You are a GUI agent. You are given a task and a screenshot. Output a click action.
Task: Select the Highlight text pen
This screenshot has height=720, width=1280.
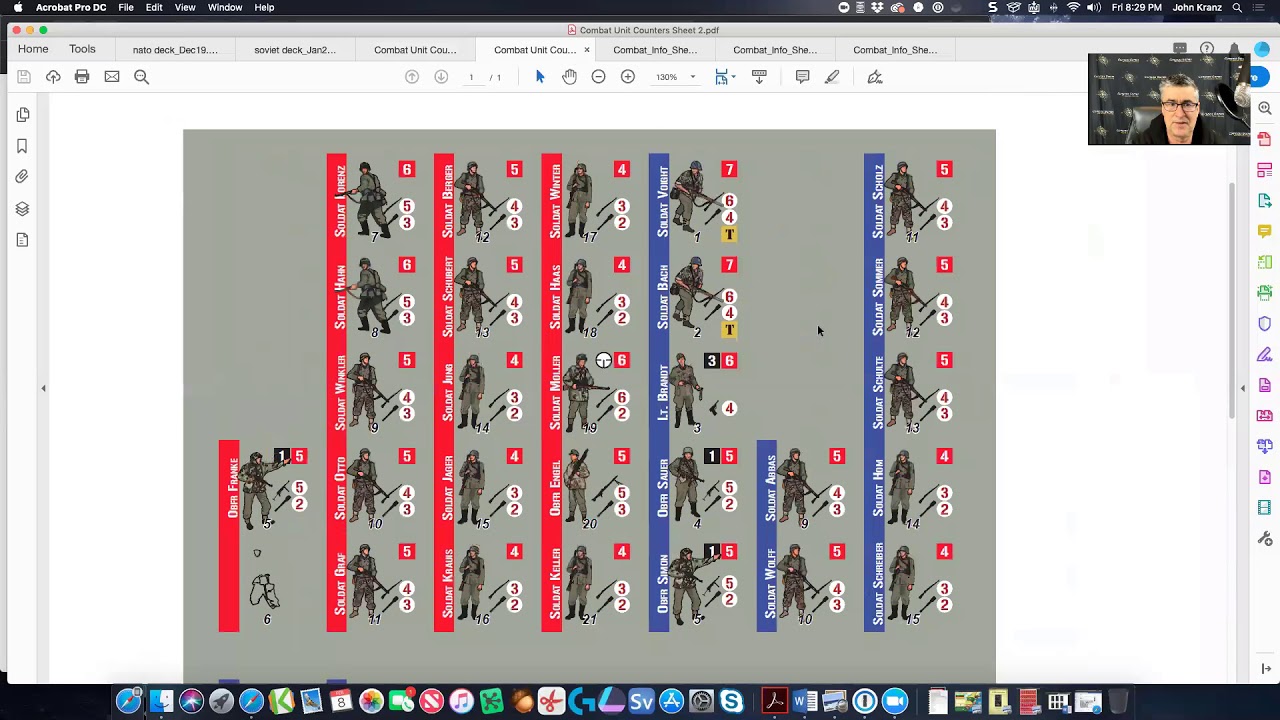(x=832, y=77)
